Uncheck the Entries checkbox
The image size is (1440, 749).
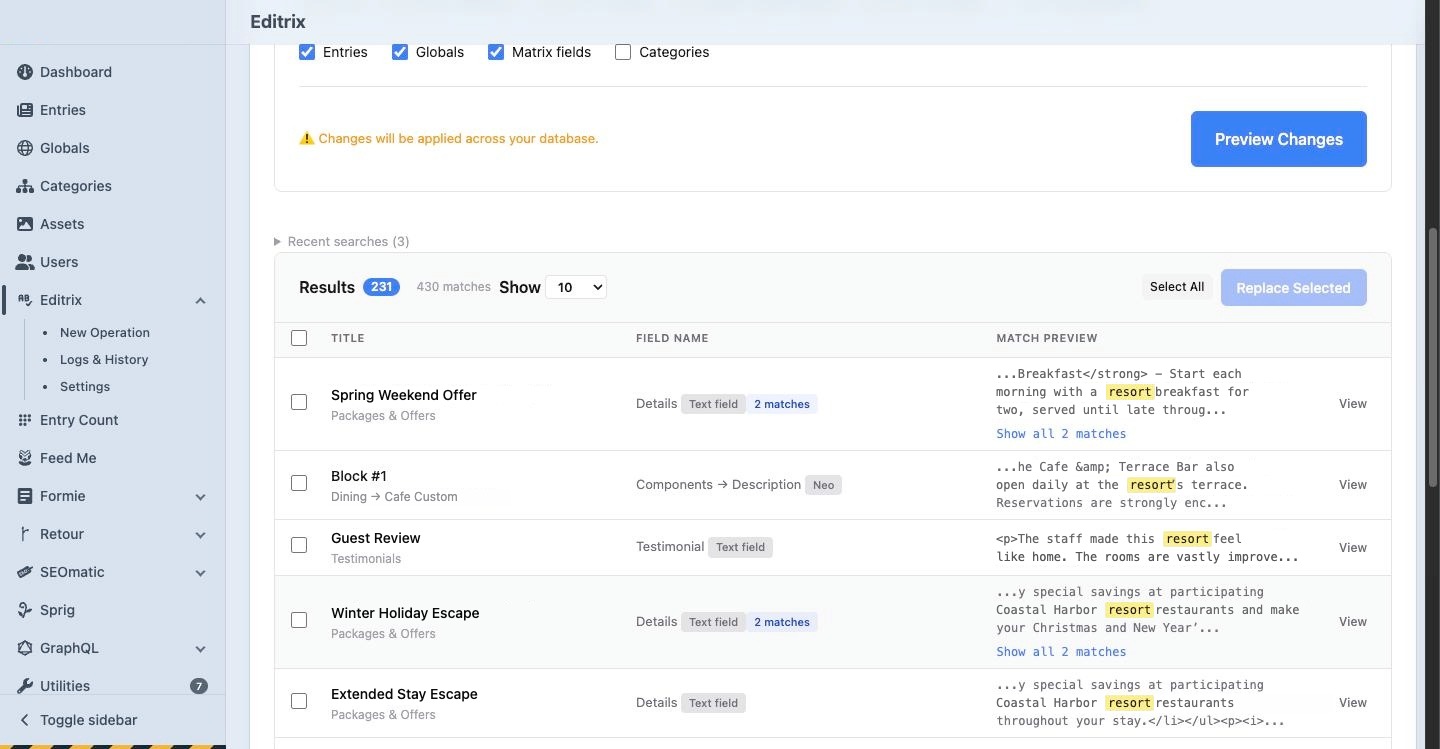pyautogui.click(x=307, y=52)
